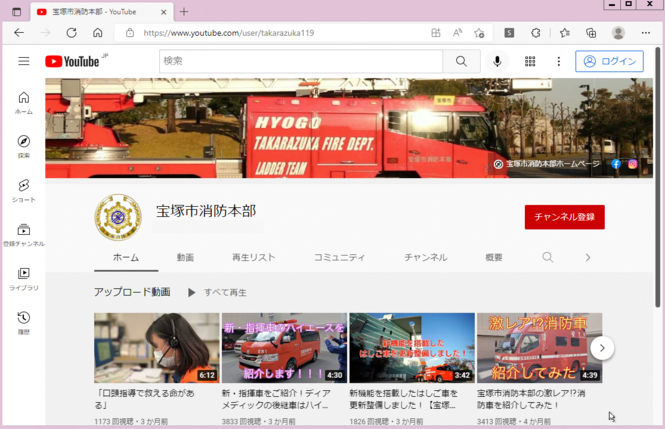Play the 6:12 dispatcher video thumbnail

click(156, 348)
